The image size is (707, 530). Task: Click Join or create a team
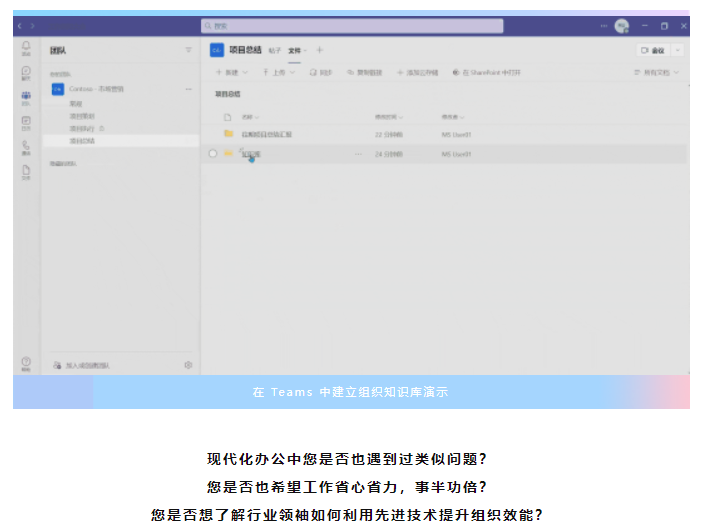coord(82,365)
